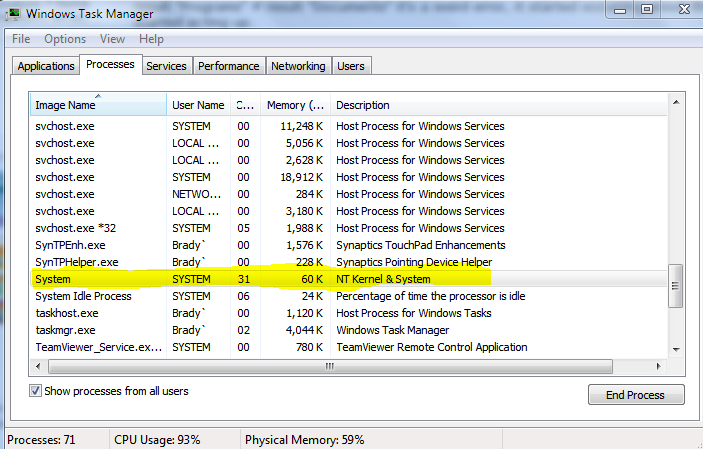Select the SynTPHelper.exe process
Viewport: 703px width, 449px height.
(x=349, y=262)
